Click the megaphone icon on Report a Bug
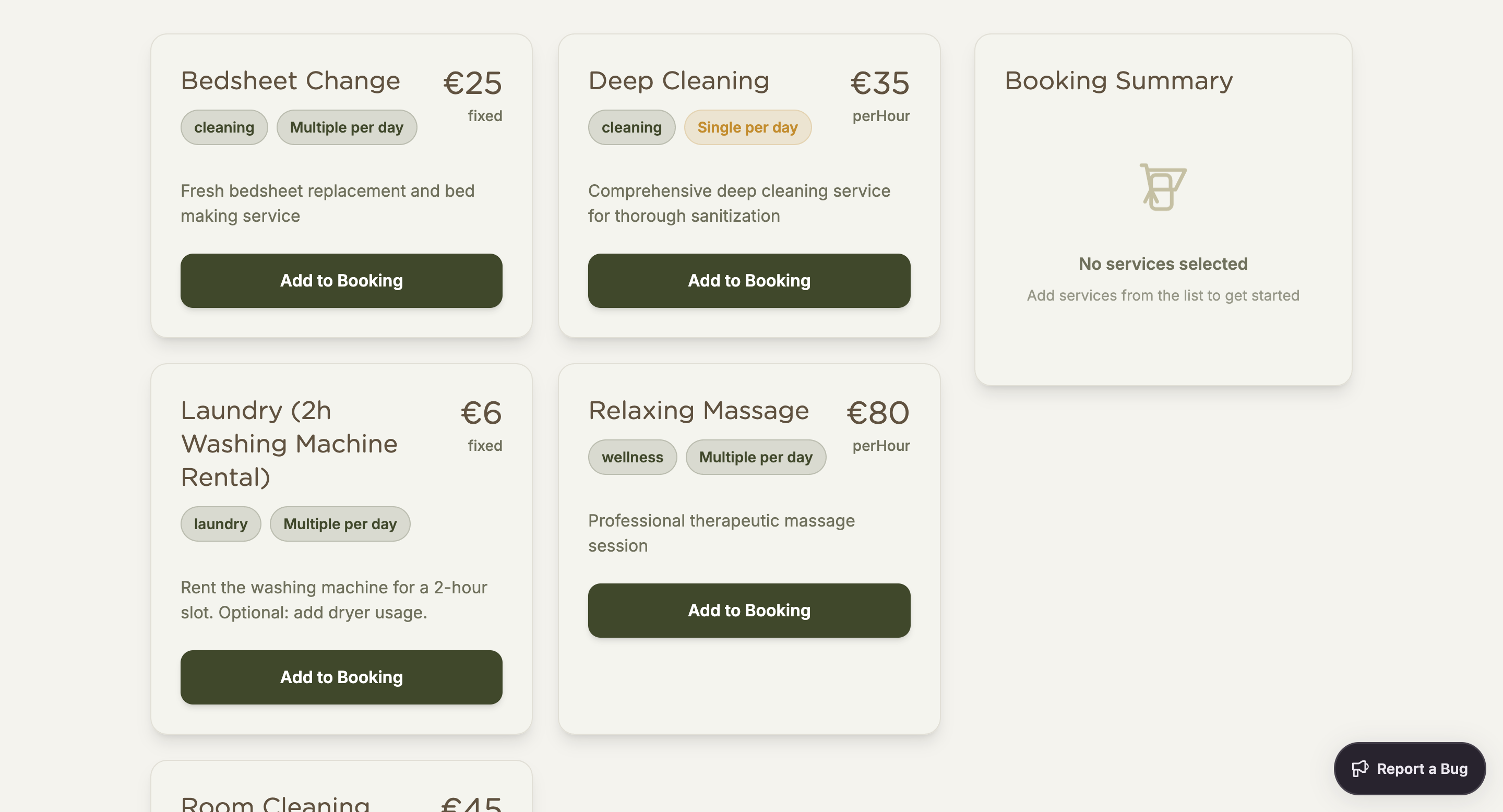1503x812 pixels. [x=1359, y=768]
